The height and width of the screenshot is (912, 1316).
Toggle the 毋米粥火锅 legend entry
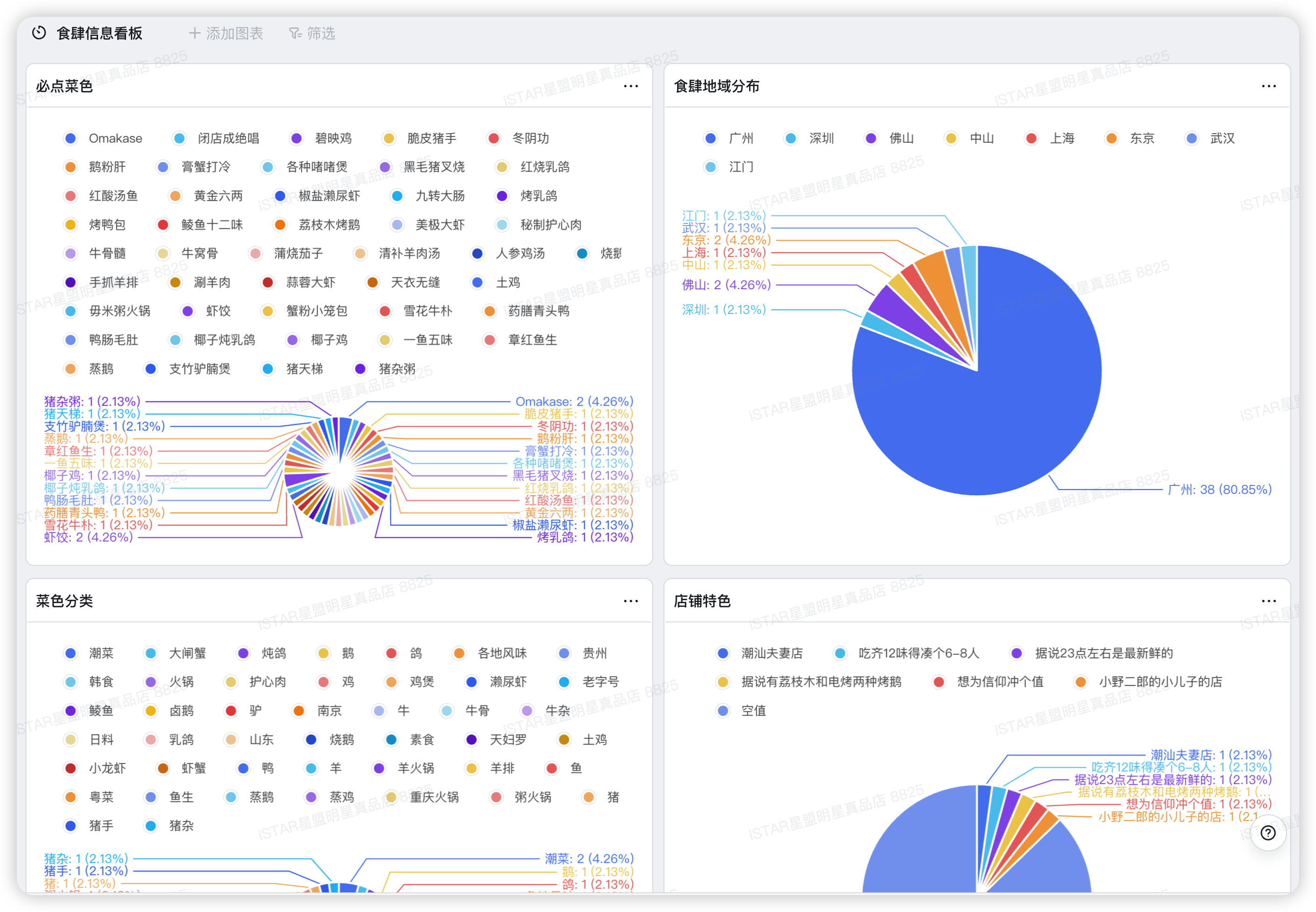(x=107, y=311)
